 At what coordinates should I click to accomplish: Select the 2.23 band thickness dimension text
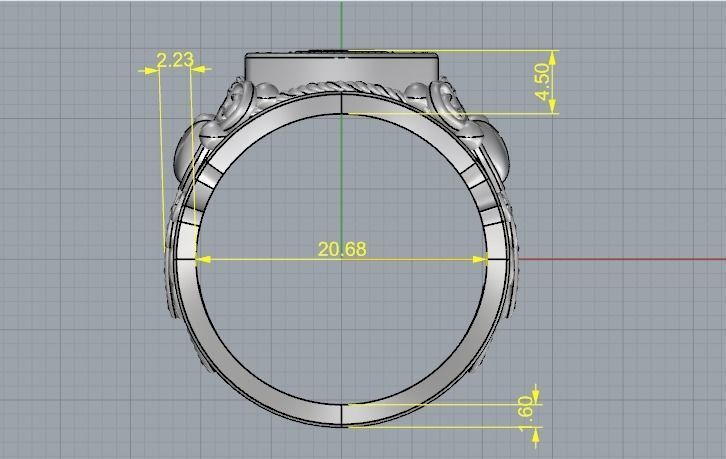[175, 60]
